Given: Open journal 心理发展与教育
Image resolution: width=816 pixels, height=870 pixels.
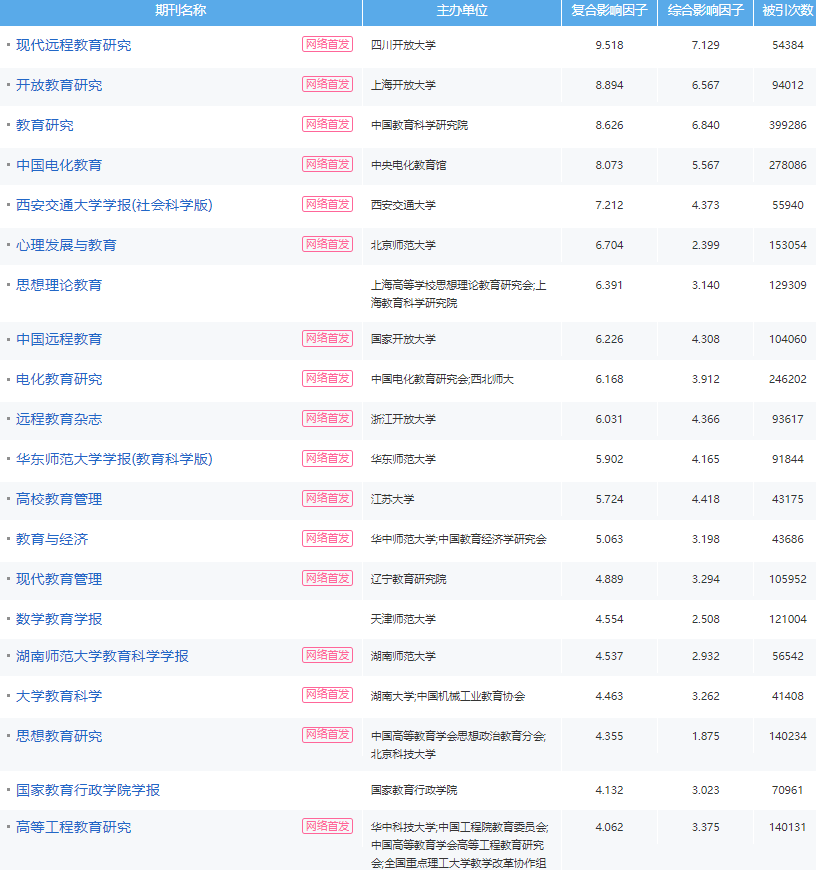Looking at the screenshot, I should click(67, 245).
